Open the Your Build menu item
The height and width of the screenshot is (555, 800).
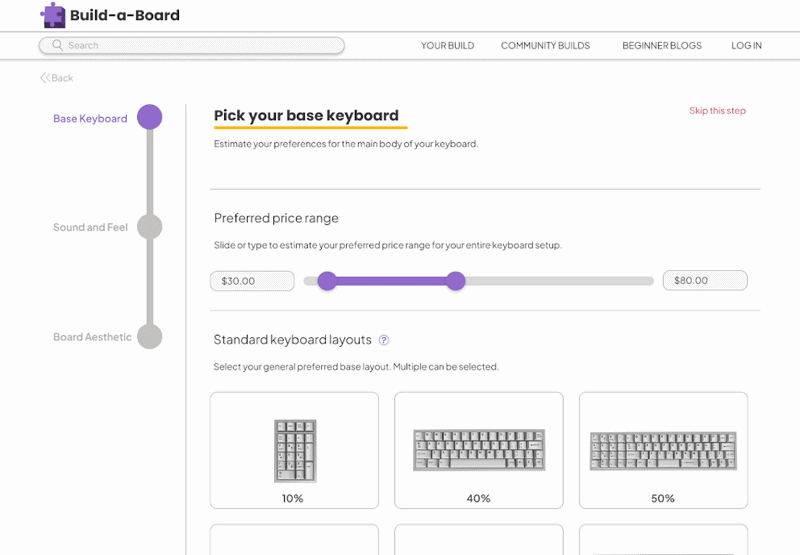[x=447, y=46]
